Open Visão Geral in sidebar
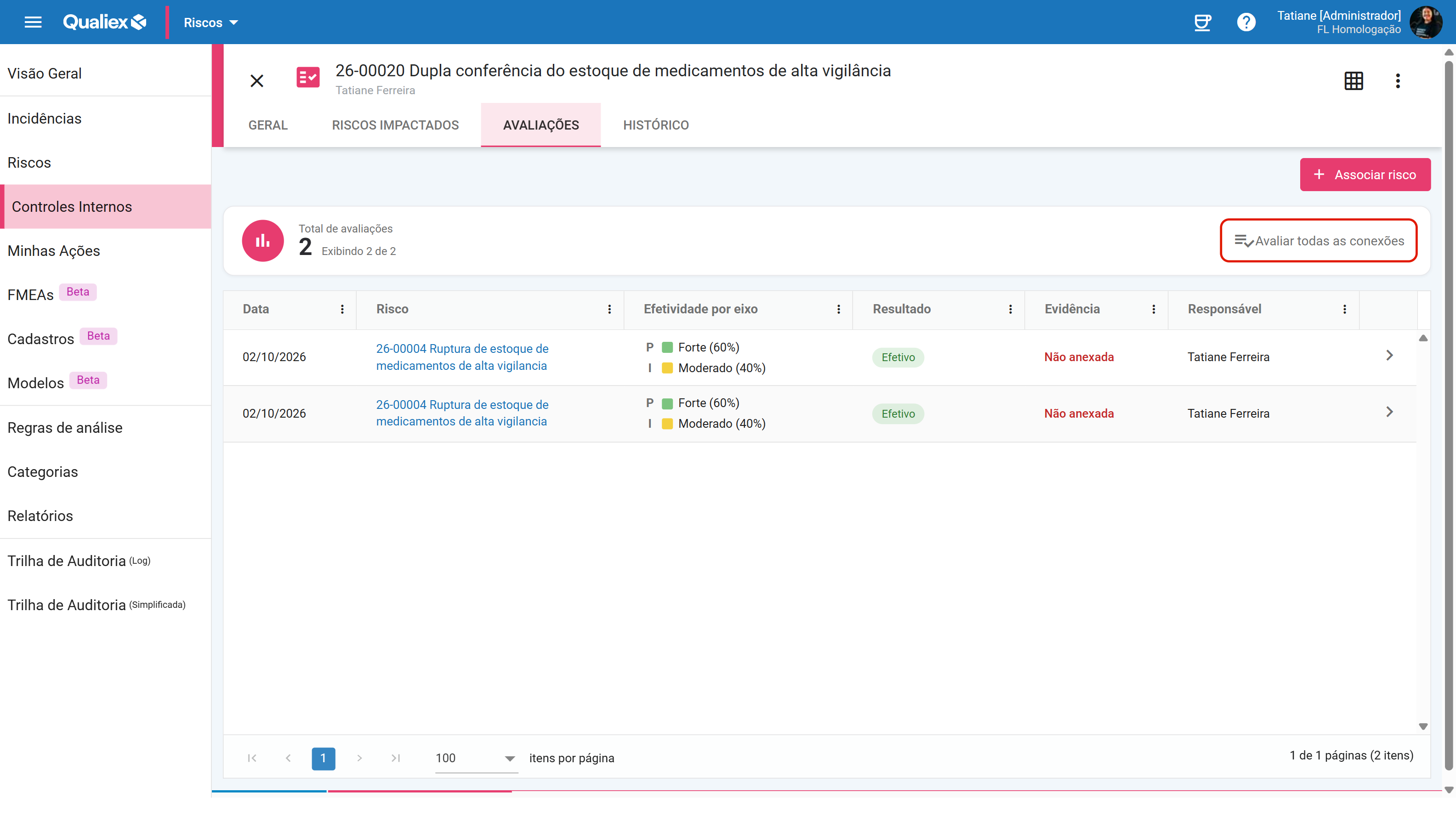Image resolution: width=1456 pixels, height=827 pixels. coord(106,73)
